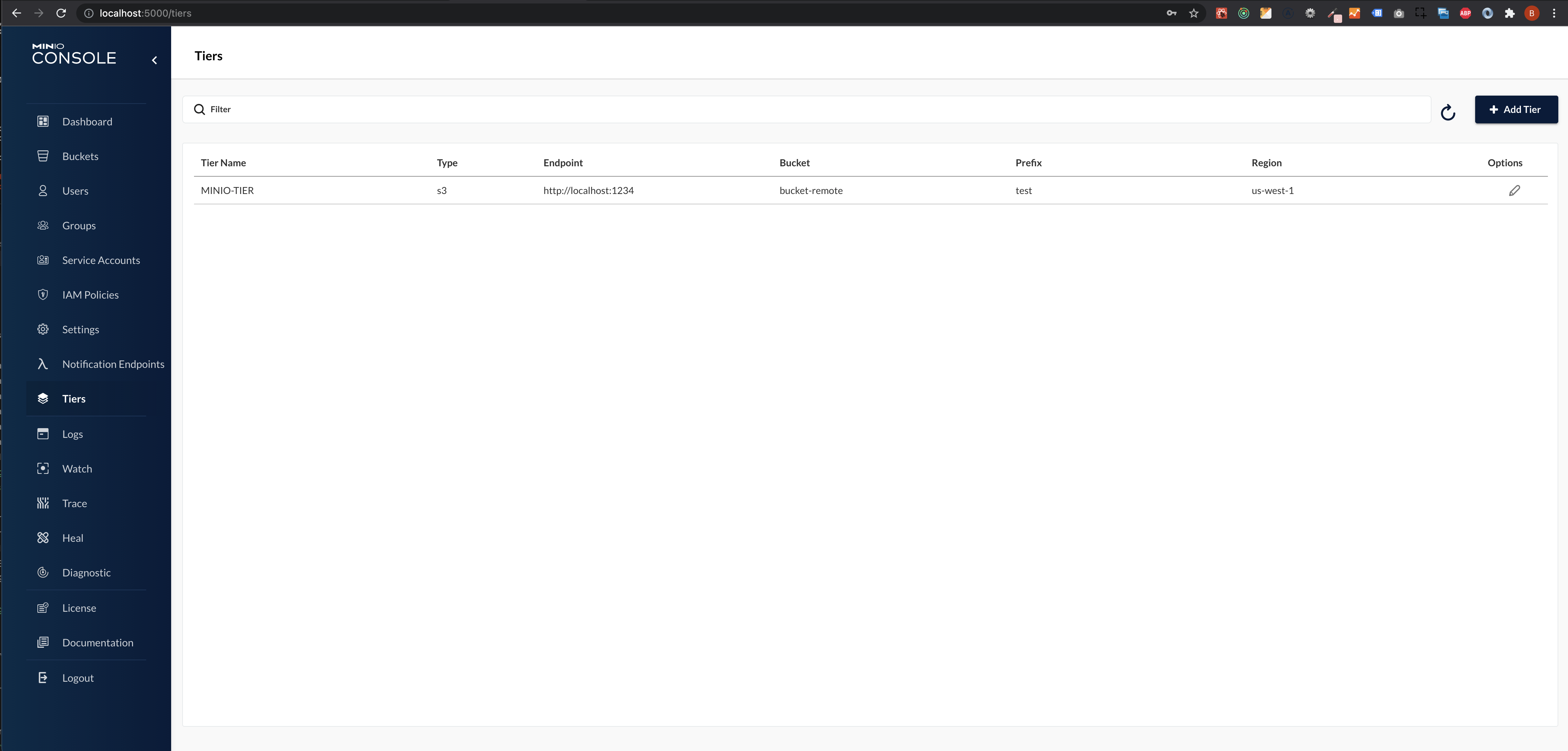The width and height of the screenshot is (1568, 751).
Task: Click the IAM Policies shield icon
Action: (43, 294)
